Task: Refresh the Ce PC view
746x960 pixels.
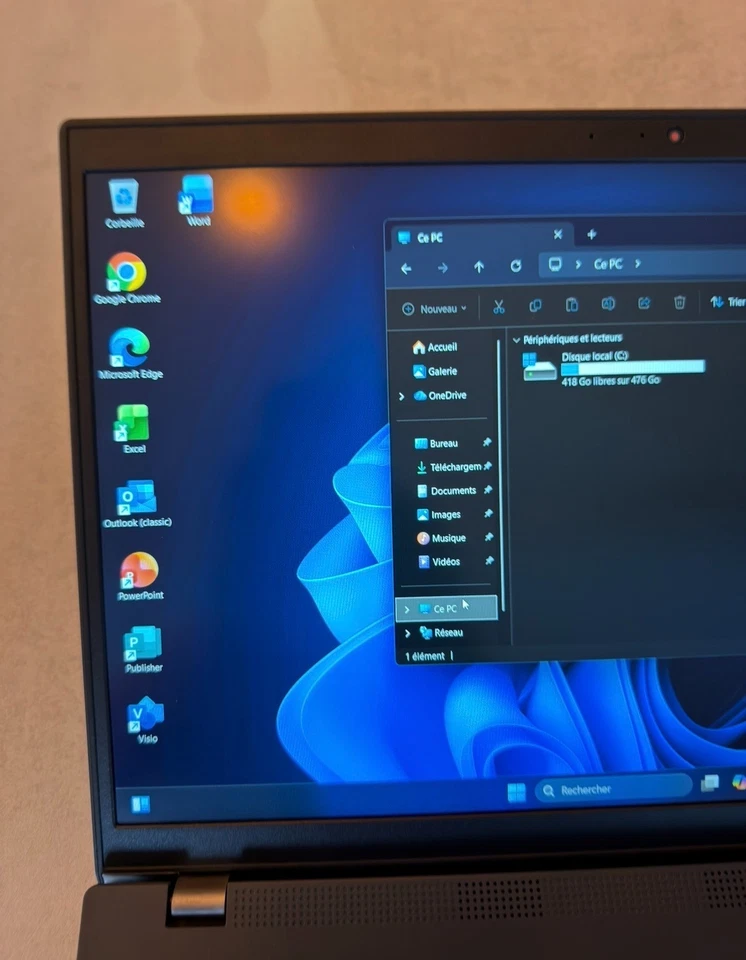Action: point(516,266)
